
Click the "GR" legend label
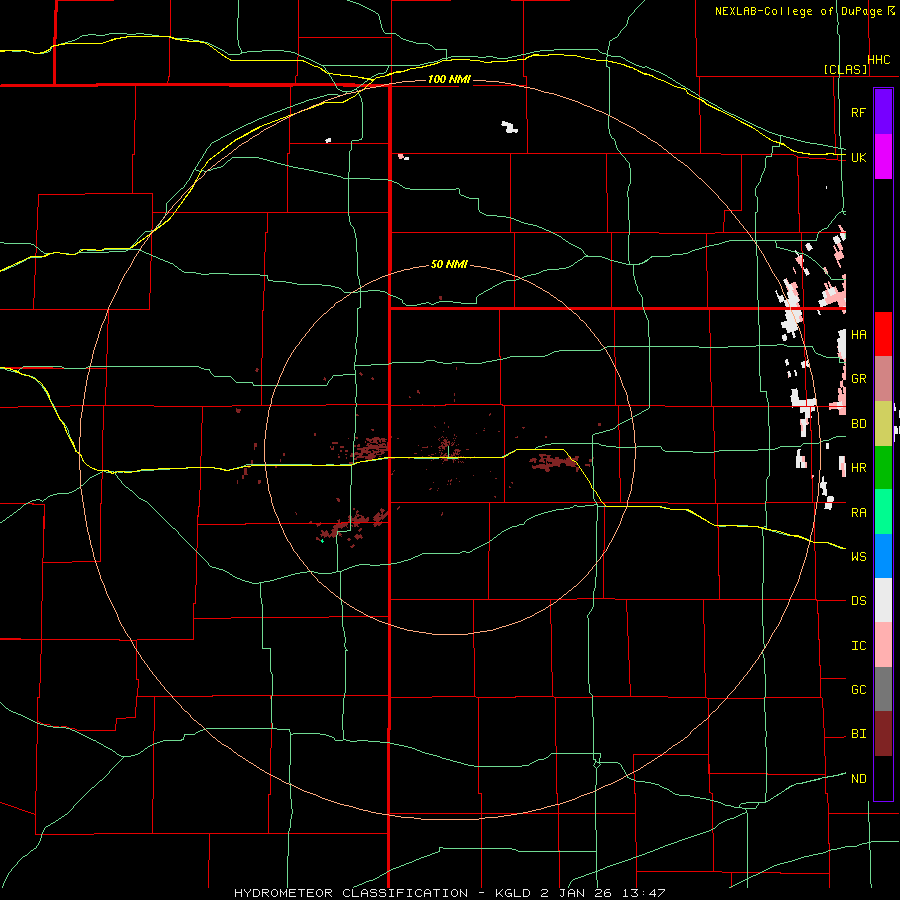(858, 379)
